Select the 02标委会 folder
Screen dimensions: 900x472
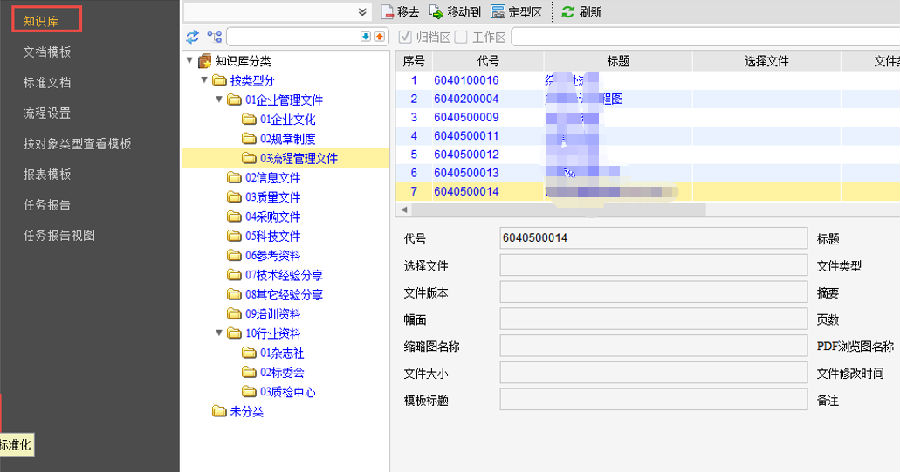(x=273, y=372)
